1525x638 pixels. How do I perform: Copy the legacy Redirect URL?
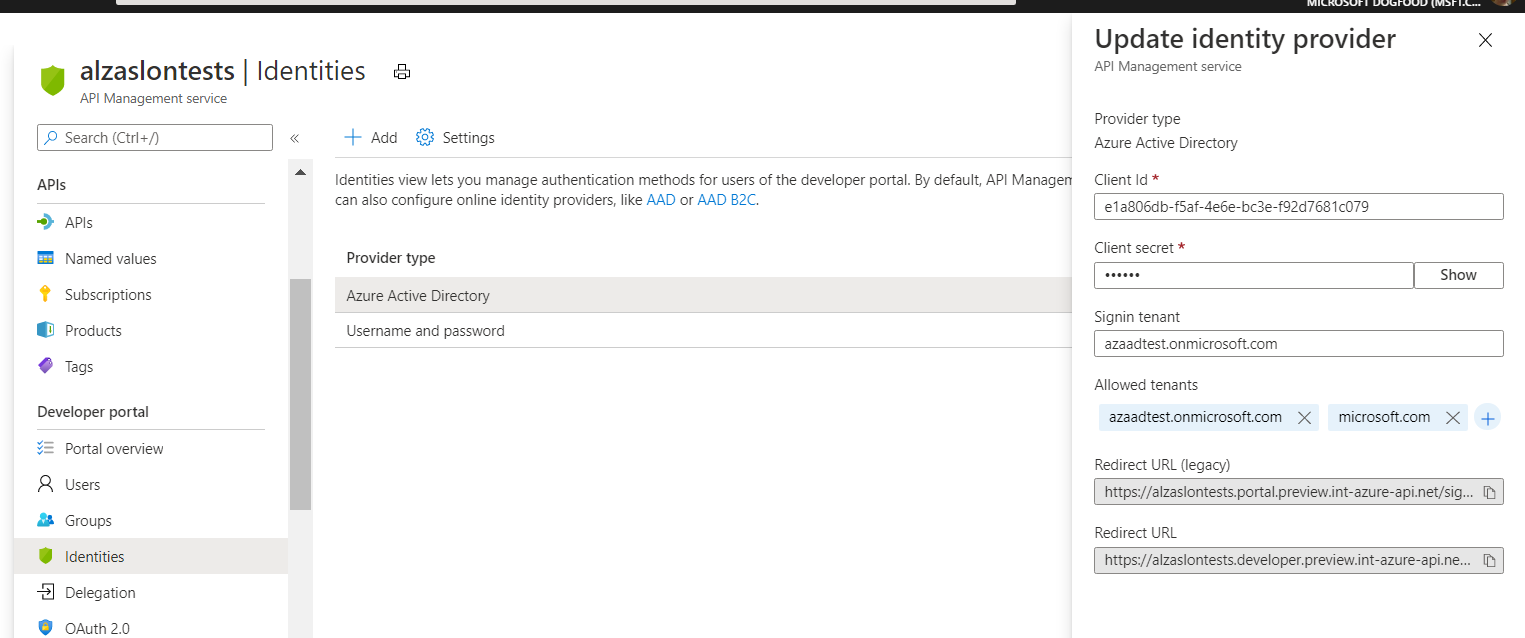(1490, 491)
